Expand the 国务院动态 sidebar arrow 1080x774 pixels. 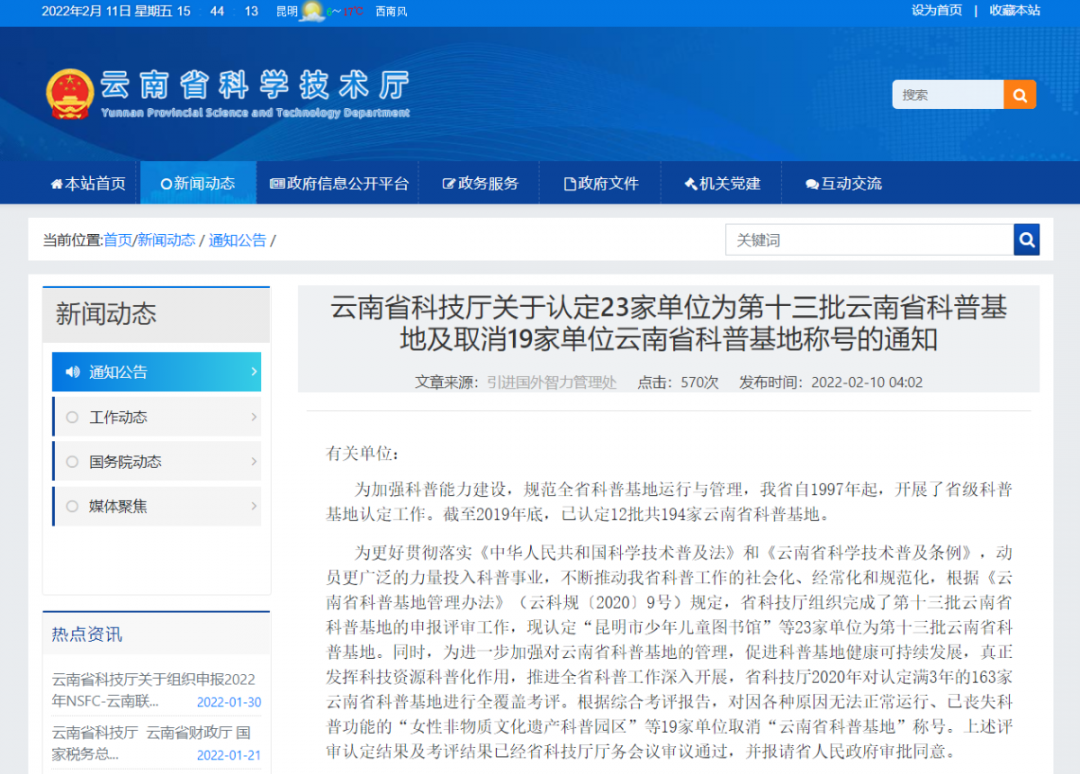coord(253,462)
